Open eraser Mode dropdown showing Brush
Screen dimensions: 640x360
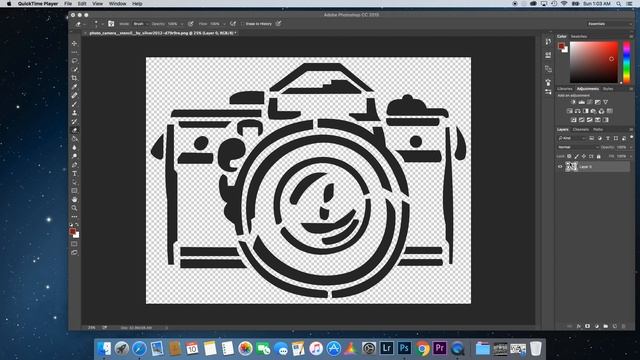pyautogui.click(x=141, y=24)
